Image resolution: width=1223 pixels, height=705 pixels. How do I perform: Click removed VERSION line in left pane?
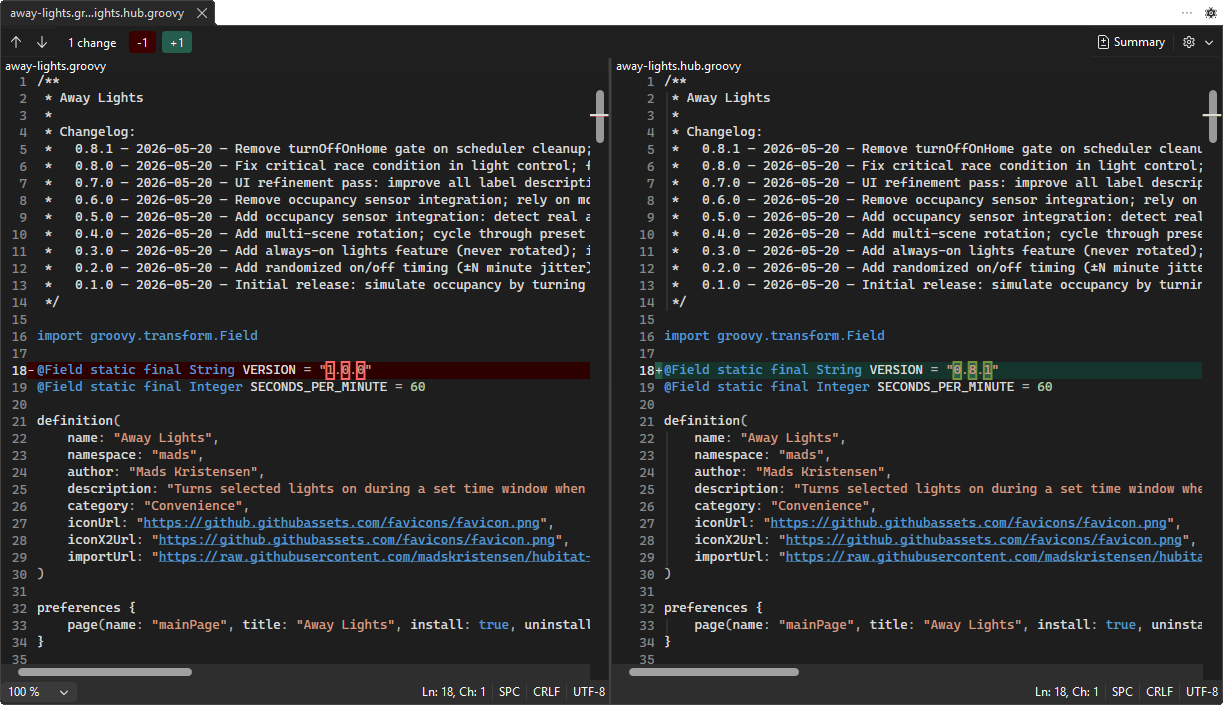[x=313, y=370]
